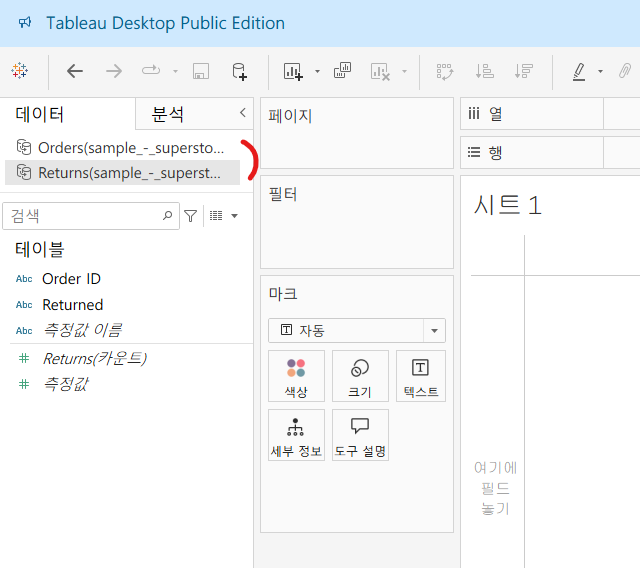Open the New Worksheet dropdown arrow

click(317, 71)
